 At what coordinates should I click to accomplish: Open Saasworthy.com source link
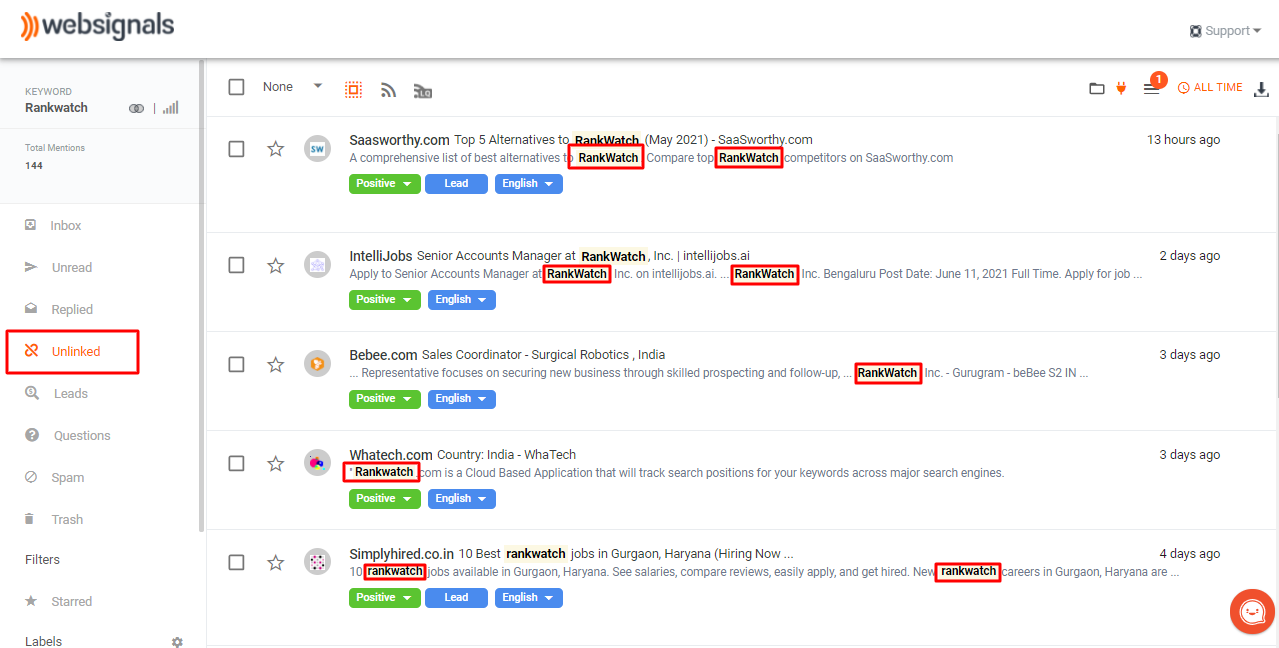[x=399, y=140]
